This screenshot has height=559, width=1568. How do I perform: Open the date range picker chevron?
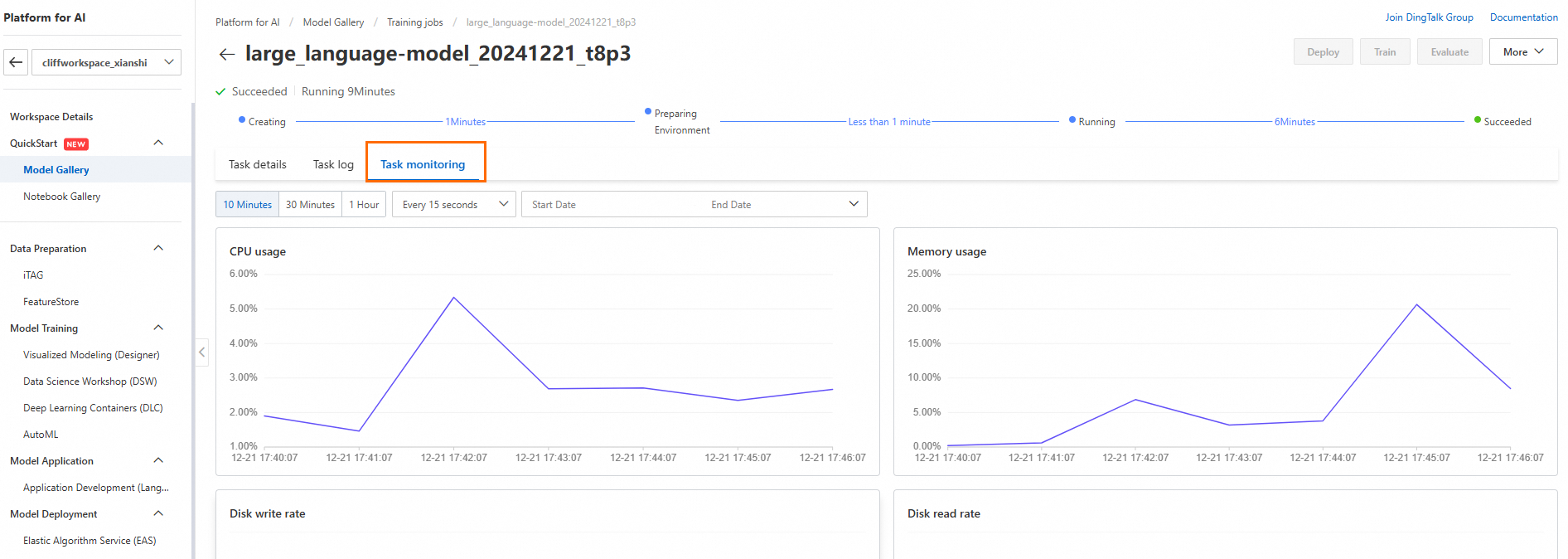click(854, 204)
